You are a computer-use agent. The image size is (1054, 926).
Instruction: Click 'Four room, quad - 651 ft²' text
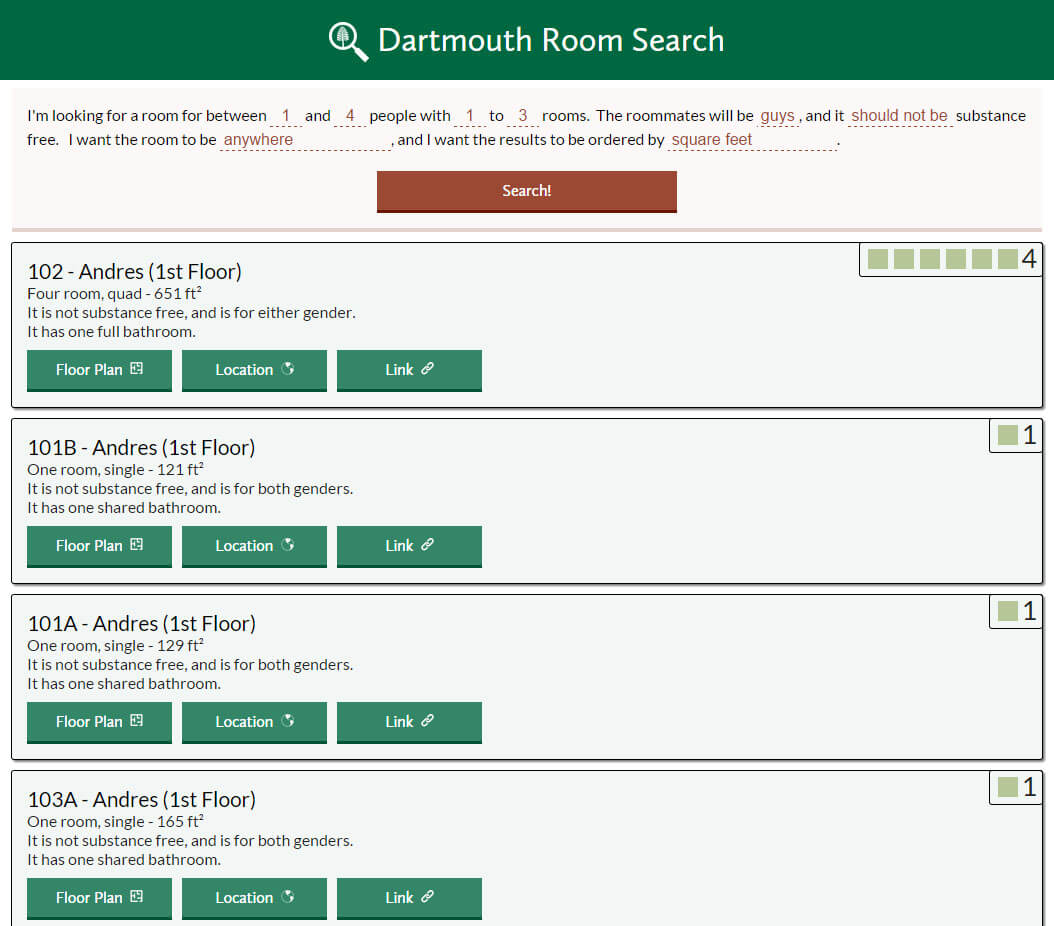click(x=114, y=294)
